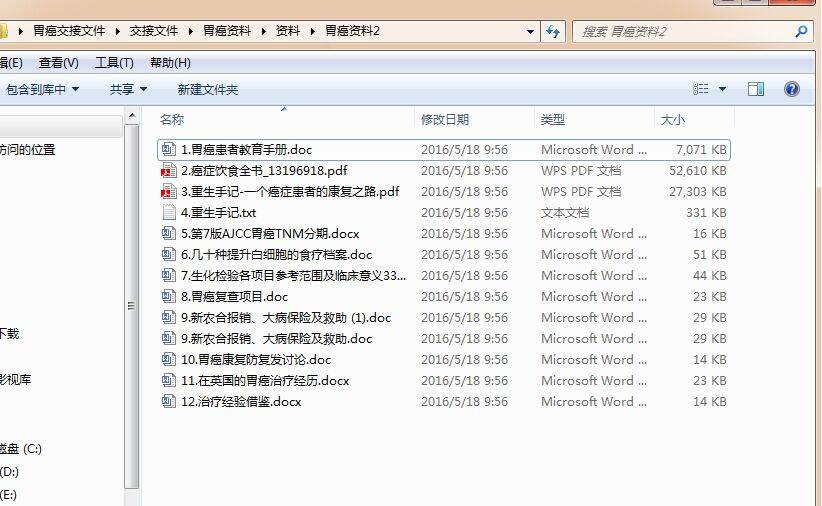The height and width of the screenshot is (506, 822).
Task: Expand the view options dropdown arrow
Action: coord(722,89)
